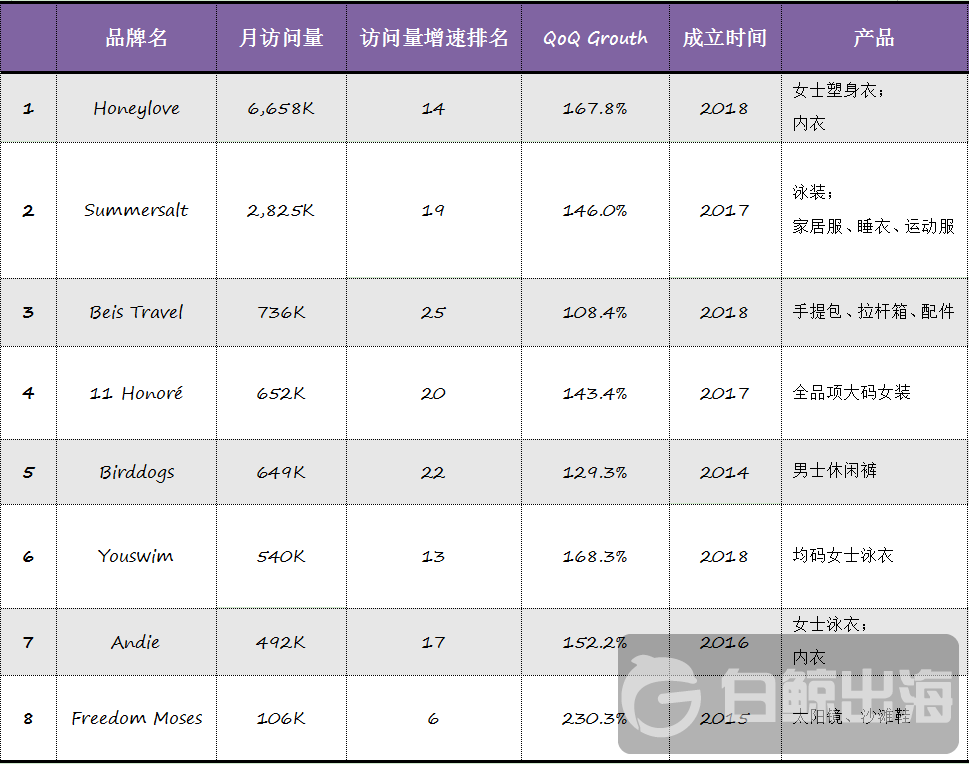This screenshot has width=969, height=764.
Task: Select the Honeylove brand cell
Action: 136,109
